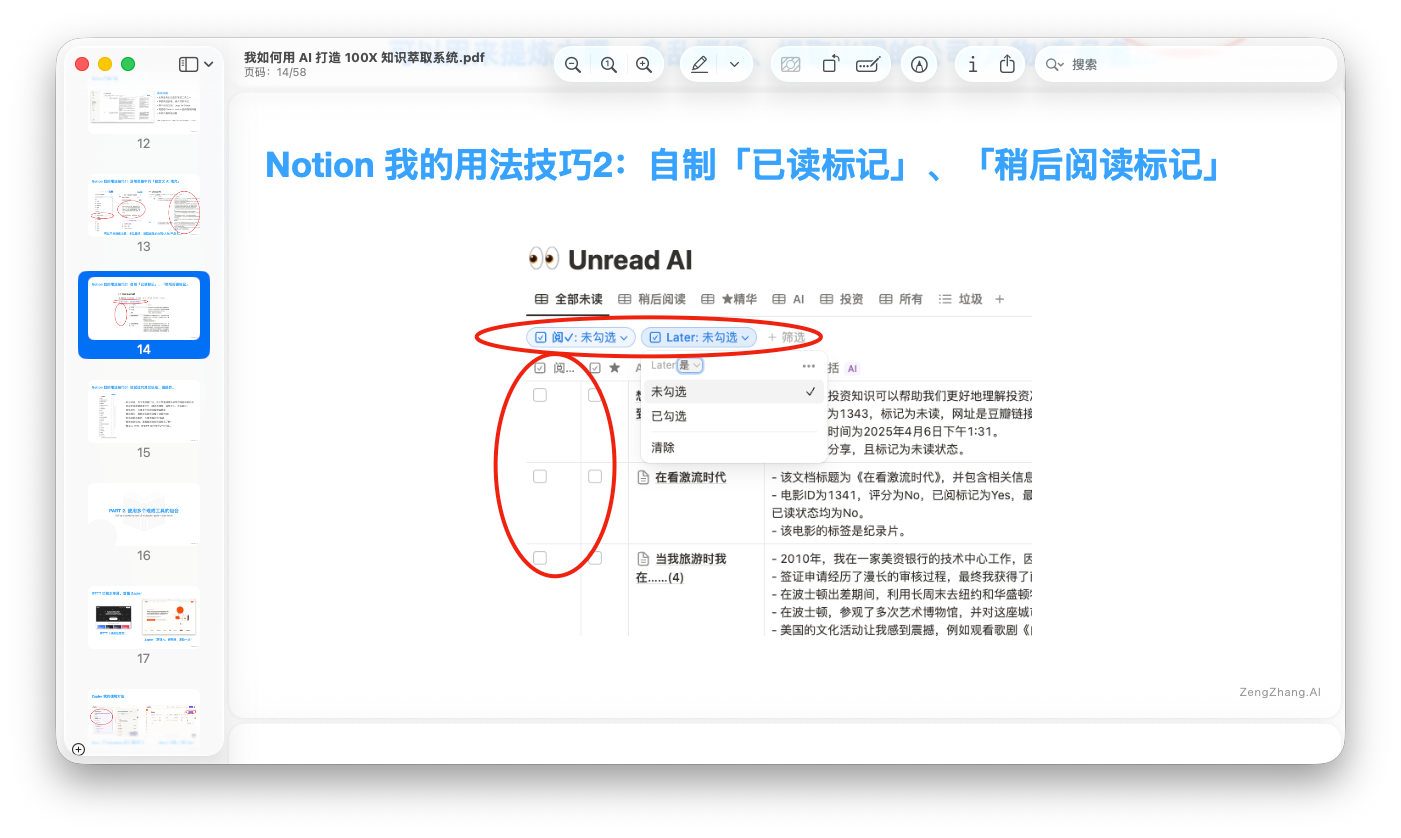Open the Later 是 condition dropdown

690,366
